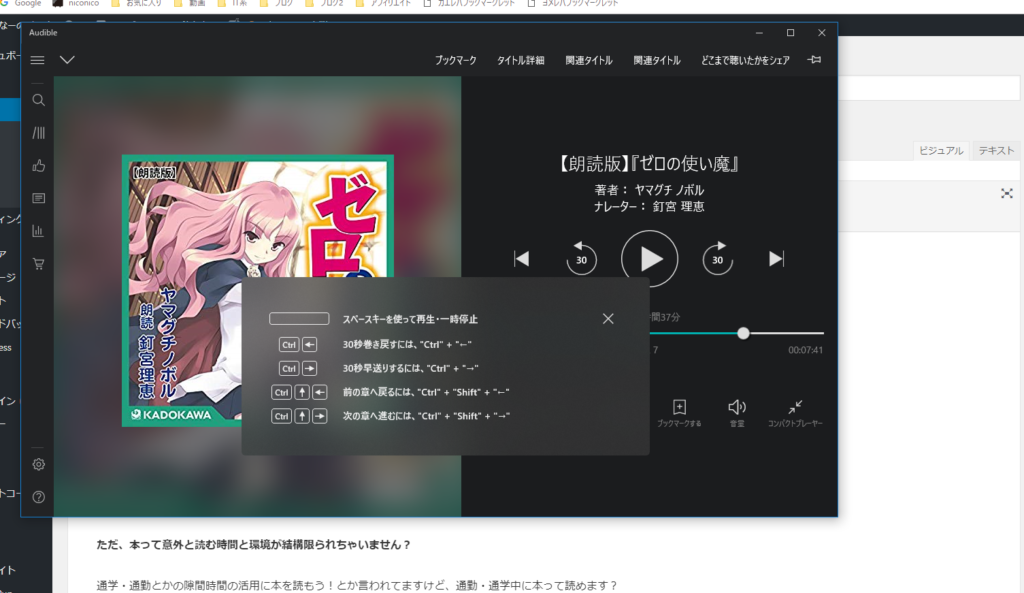Start playback with the Play button
This screenshot has height=593, width=1024.
click(650, 259)
